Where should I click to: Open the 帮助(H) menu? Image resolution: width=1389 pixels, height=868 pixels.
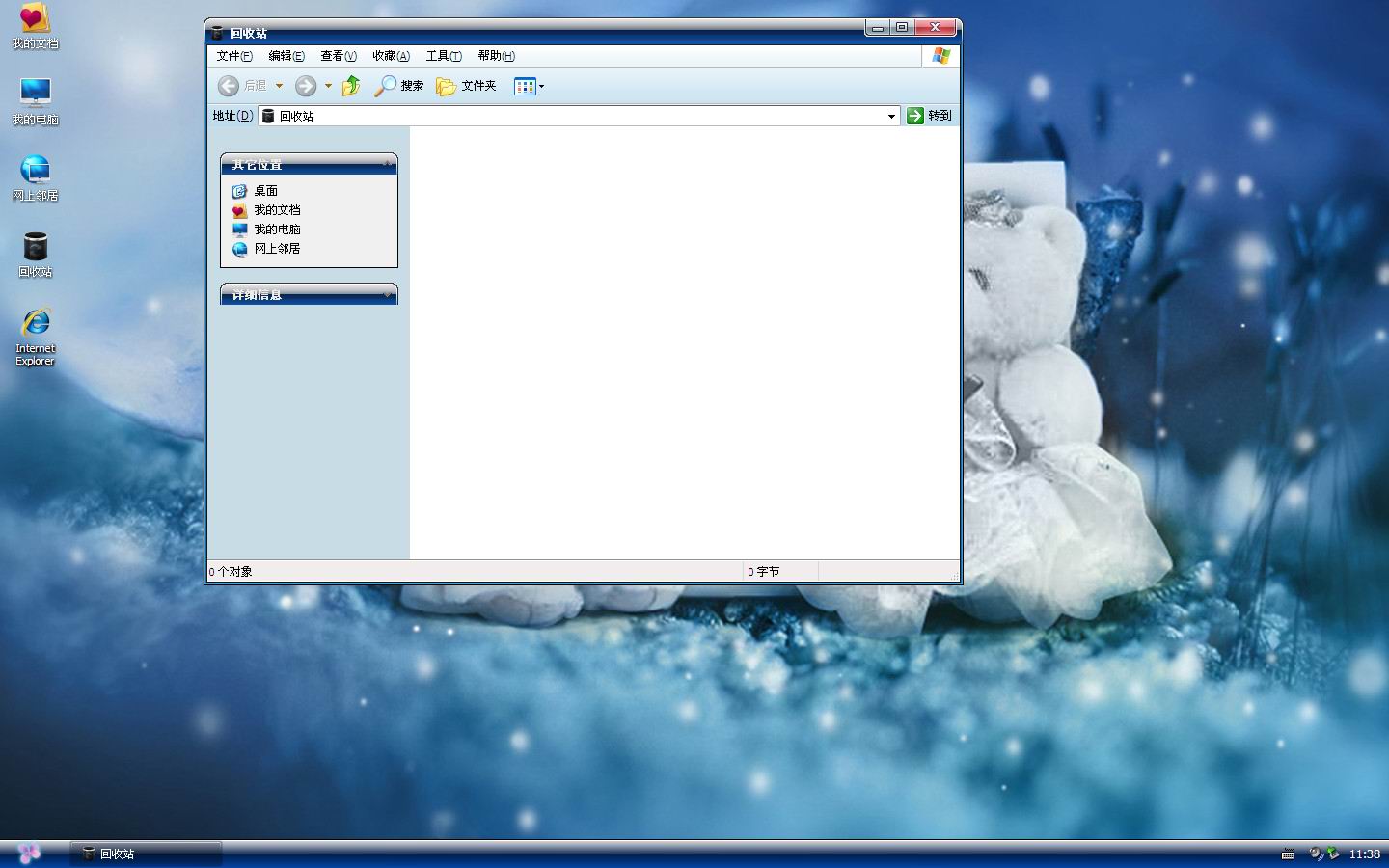(496, 56)
